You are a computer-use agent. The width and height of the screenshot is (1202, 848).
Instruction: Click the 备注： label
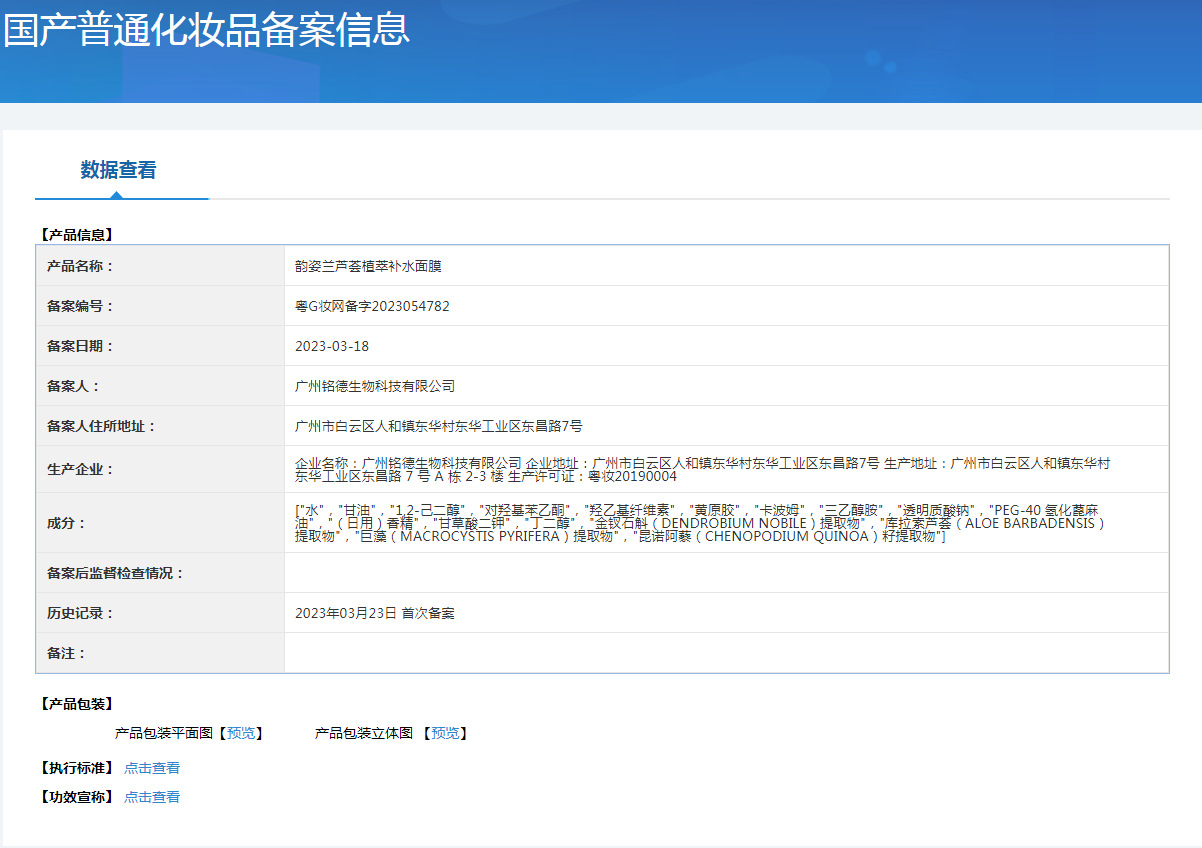tap(66, 653)
